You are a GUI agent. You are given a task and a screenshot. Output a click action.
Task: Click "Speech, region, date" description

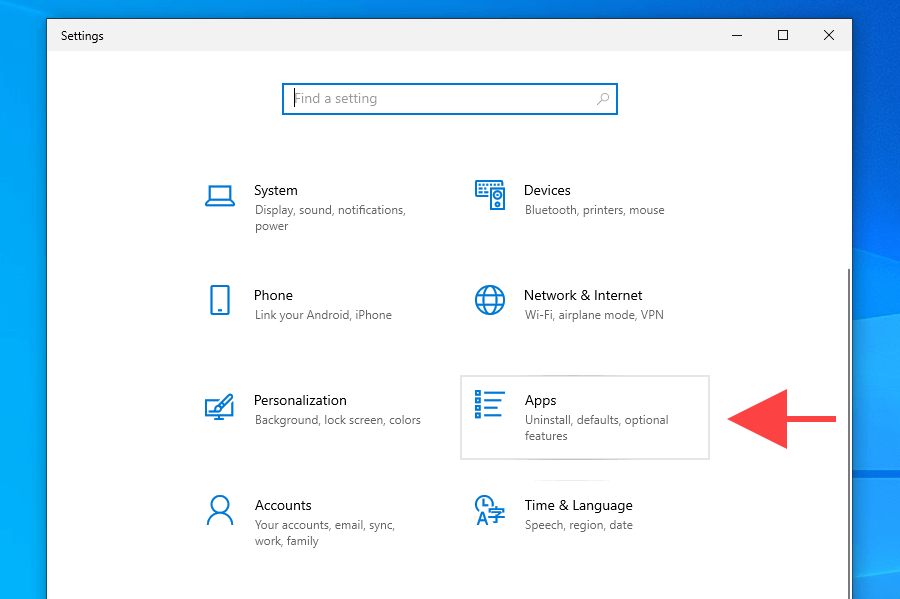(579, 525)
